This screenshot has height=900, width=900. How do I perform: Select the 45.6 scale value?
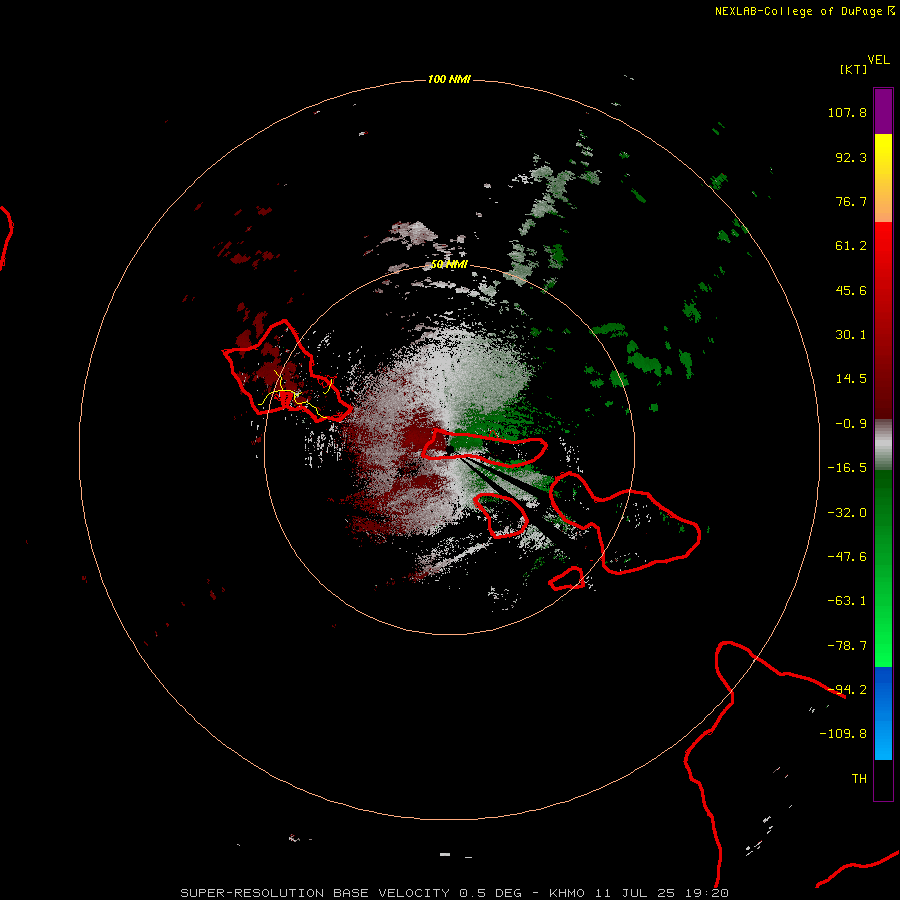[851, 290]
